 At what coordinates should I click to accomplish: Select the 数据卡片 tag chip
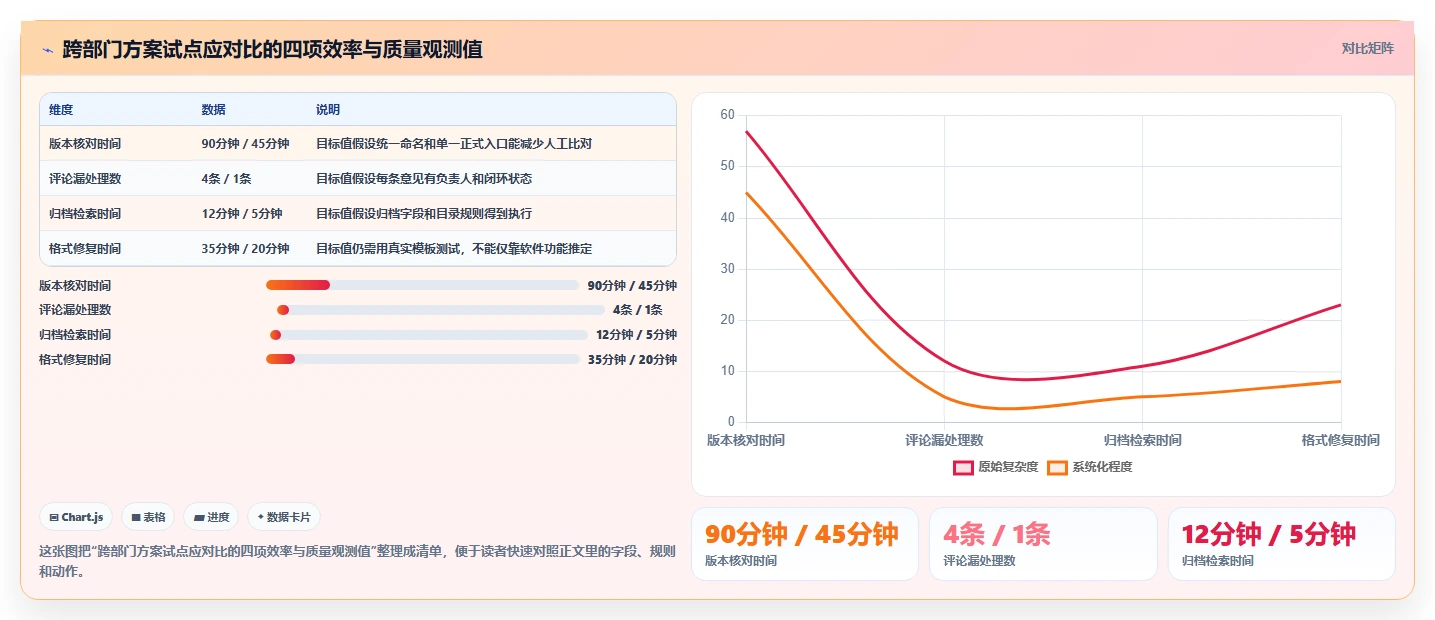pyautogui.click(x=284, y=517)
